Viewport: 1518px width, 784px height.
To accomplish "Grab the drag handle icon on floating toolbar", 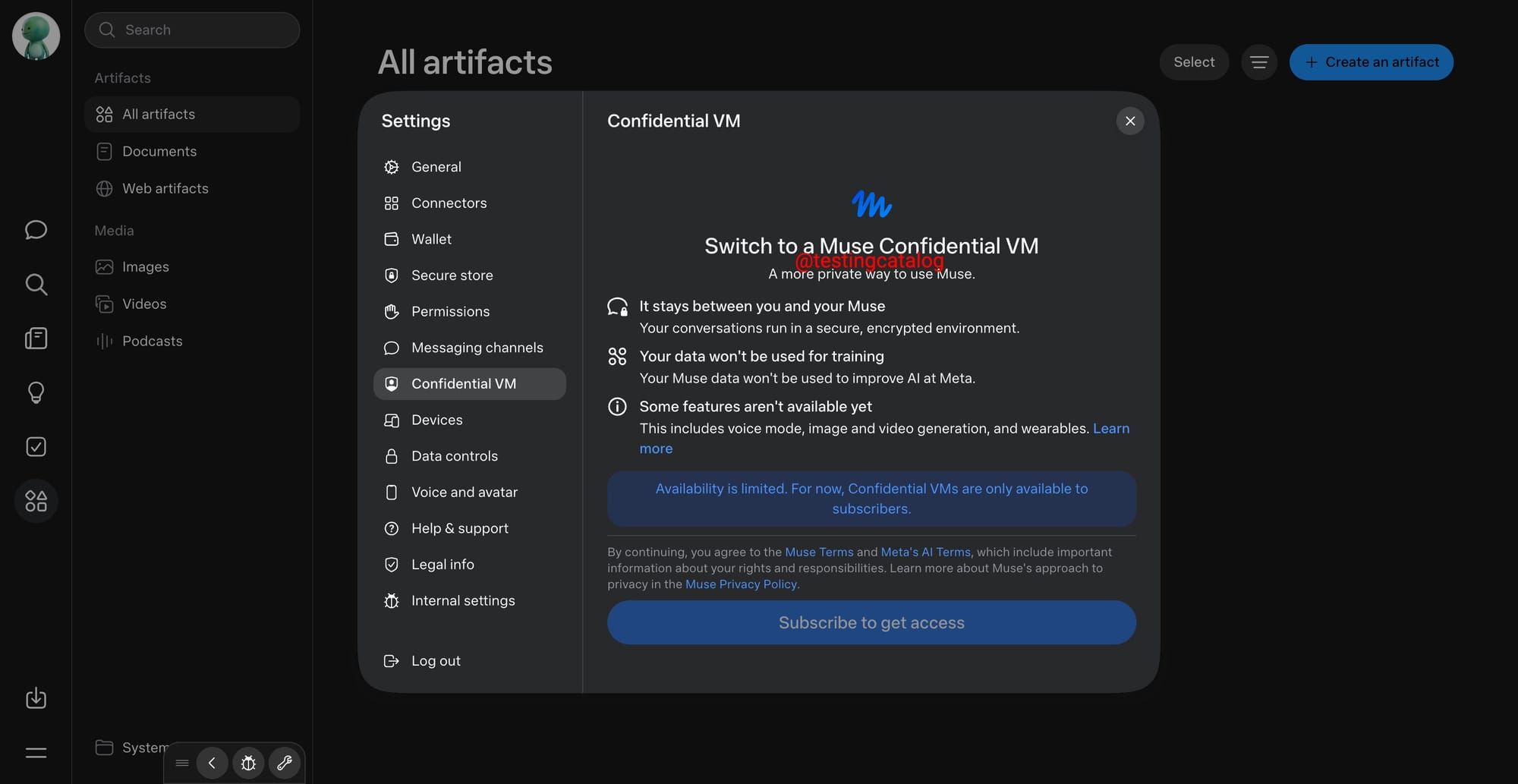I will coord(182,764).
